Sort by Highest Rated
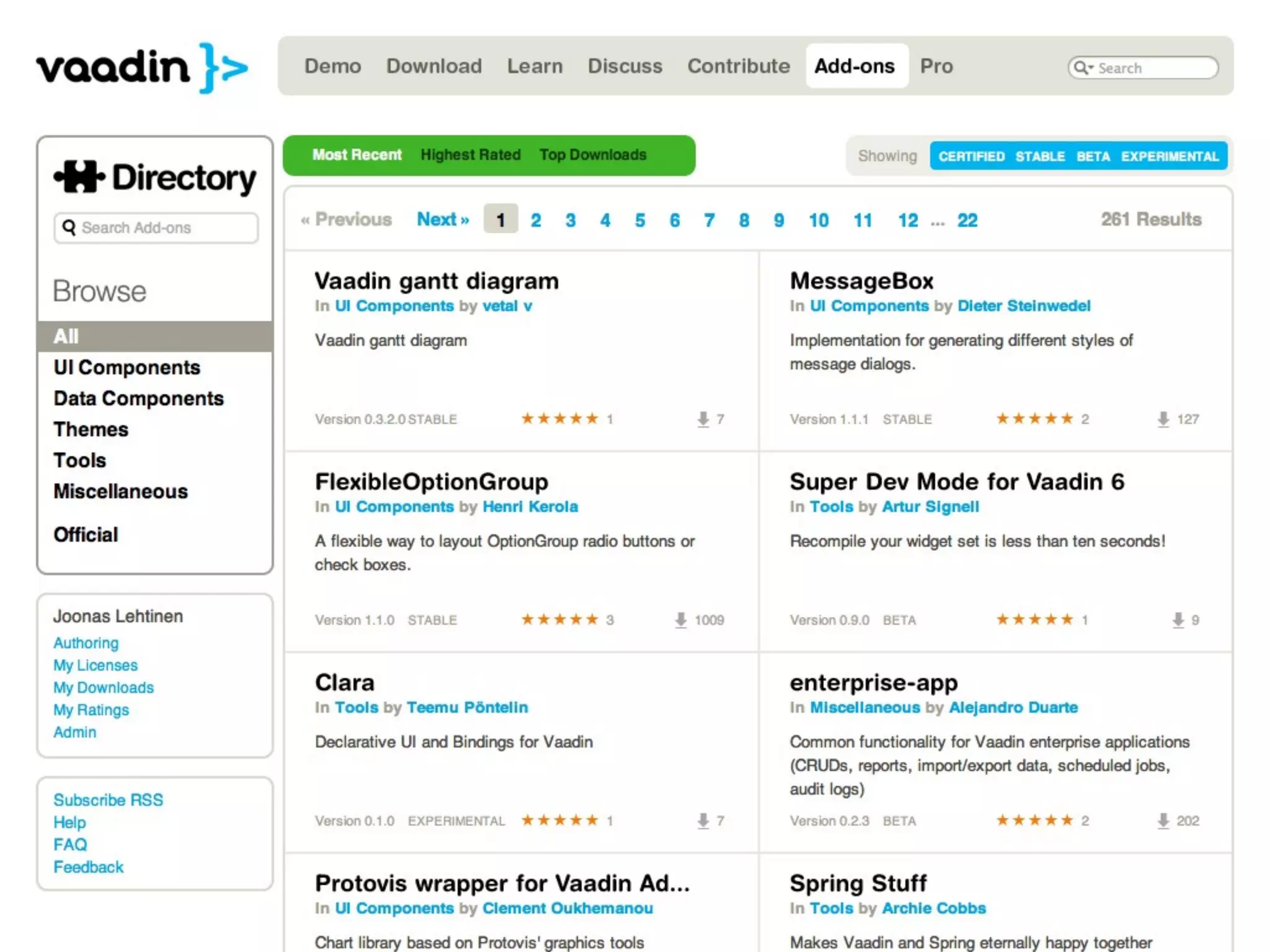The height and width of the screenshot is (952, 1270). point(470,155)
